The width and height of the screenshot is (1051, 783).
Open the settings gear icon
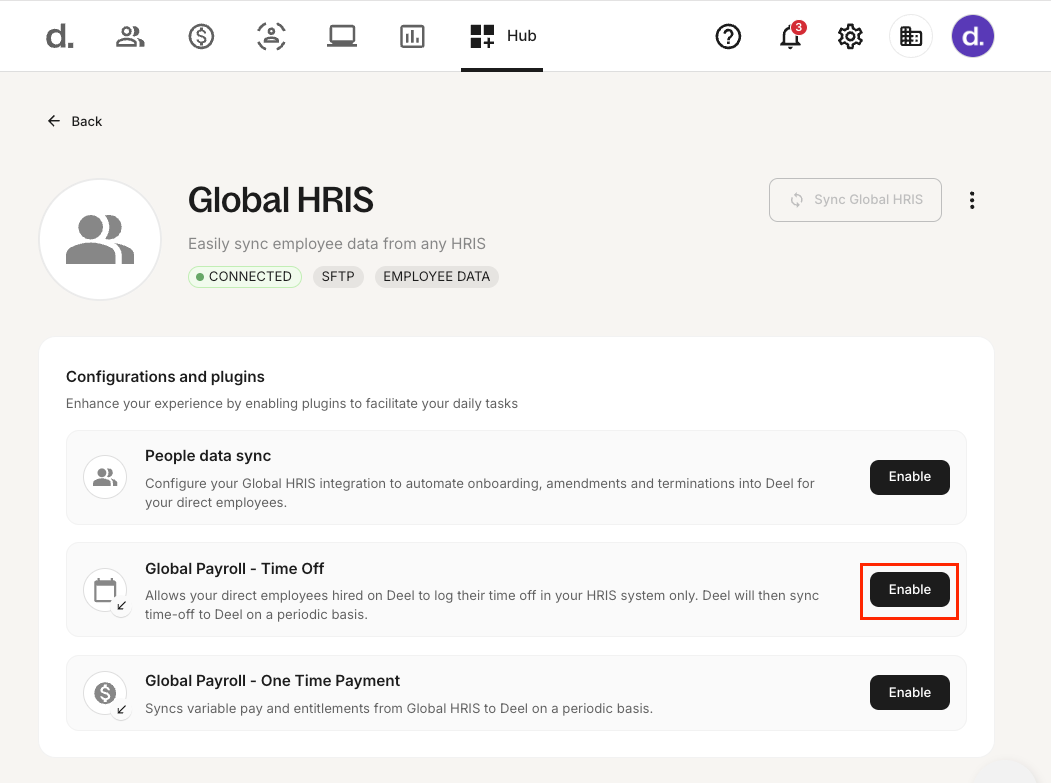850,36
